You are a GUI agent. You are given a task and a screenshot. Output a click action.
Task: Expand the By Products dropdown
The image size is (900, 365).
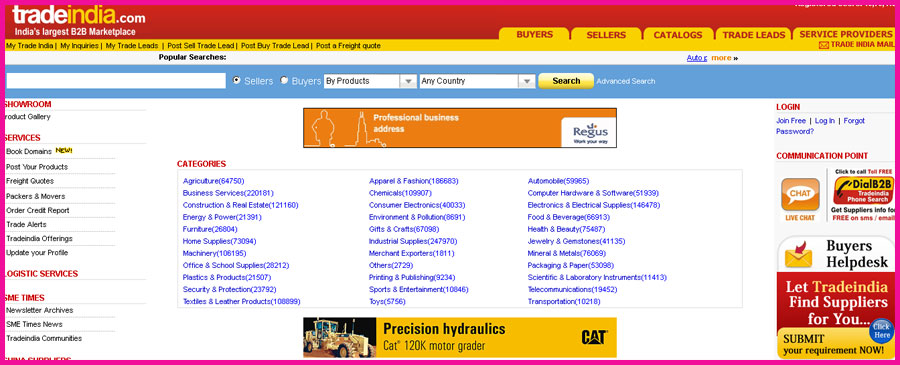coord(370,81)
